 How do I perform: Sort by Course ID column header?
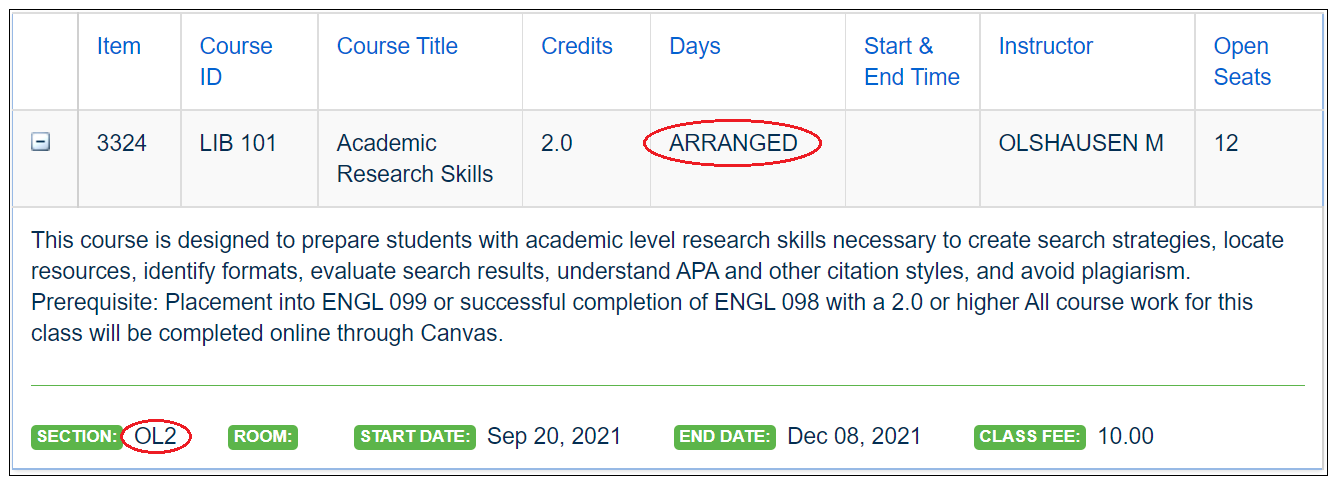pos(235,61)
